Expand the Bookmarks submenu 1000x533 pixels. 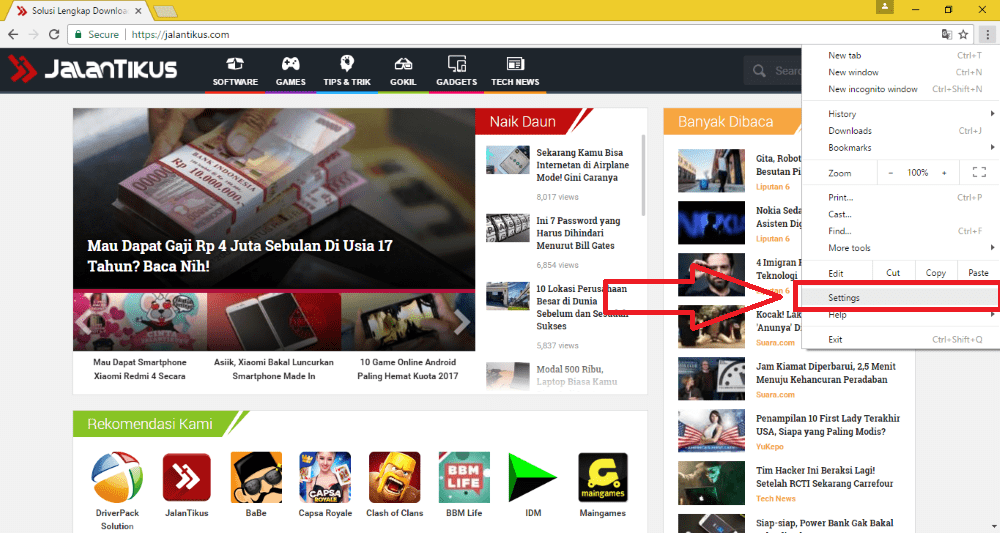992,147
